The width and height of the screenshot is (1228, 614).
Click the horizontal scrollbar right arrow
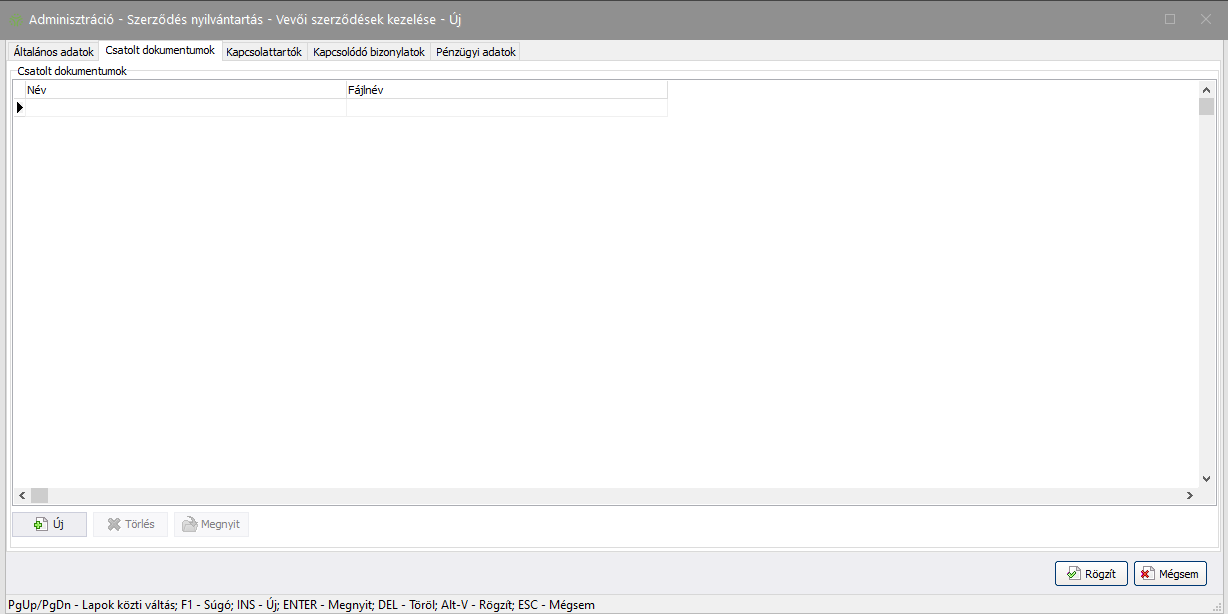pyautogui.click(x=1189, y=495)
